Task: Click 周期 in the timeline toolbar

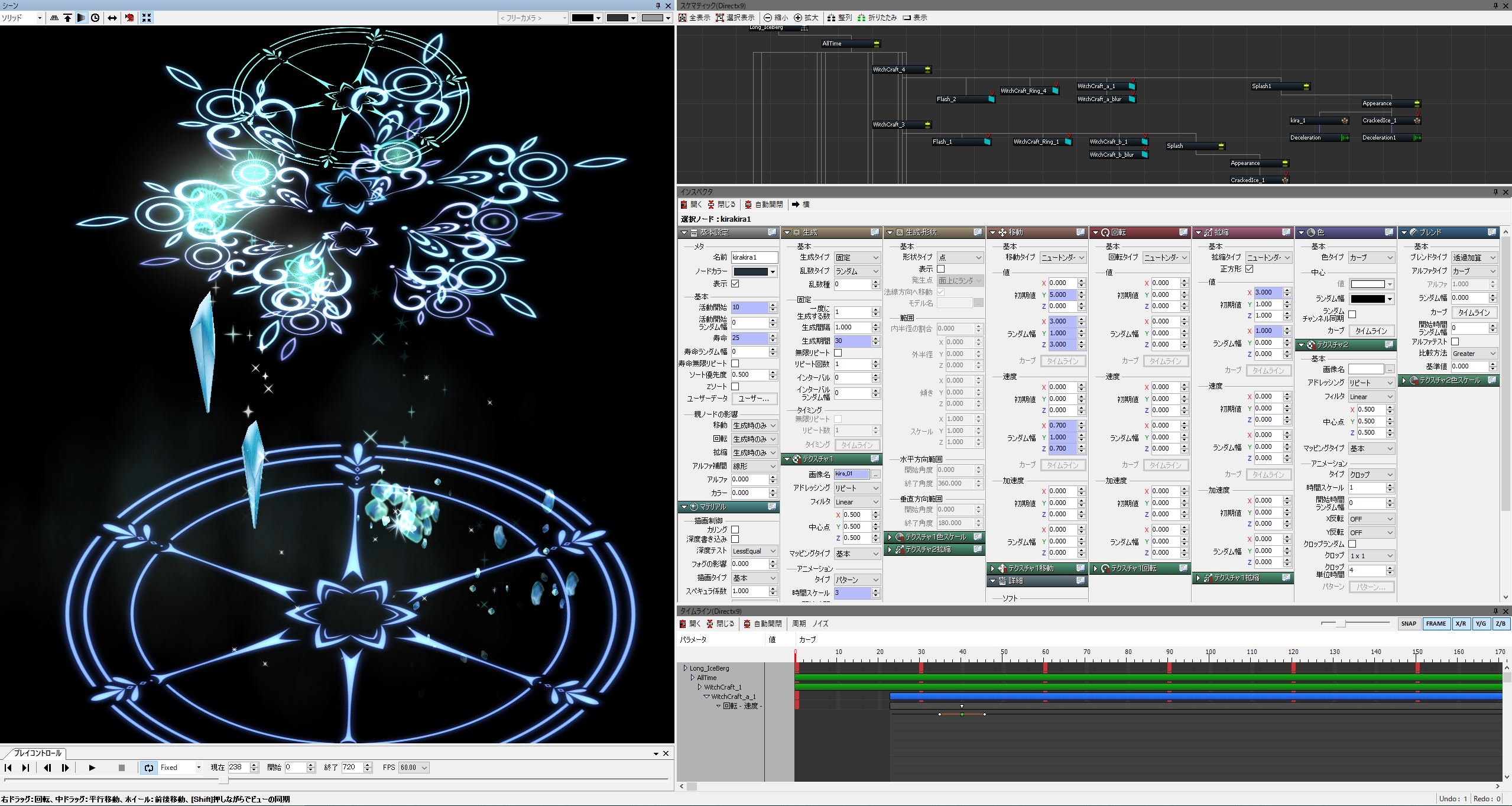Action: 799,623
